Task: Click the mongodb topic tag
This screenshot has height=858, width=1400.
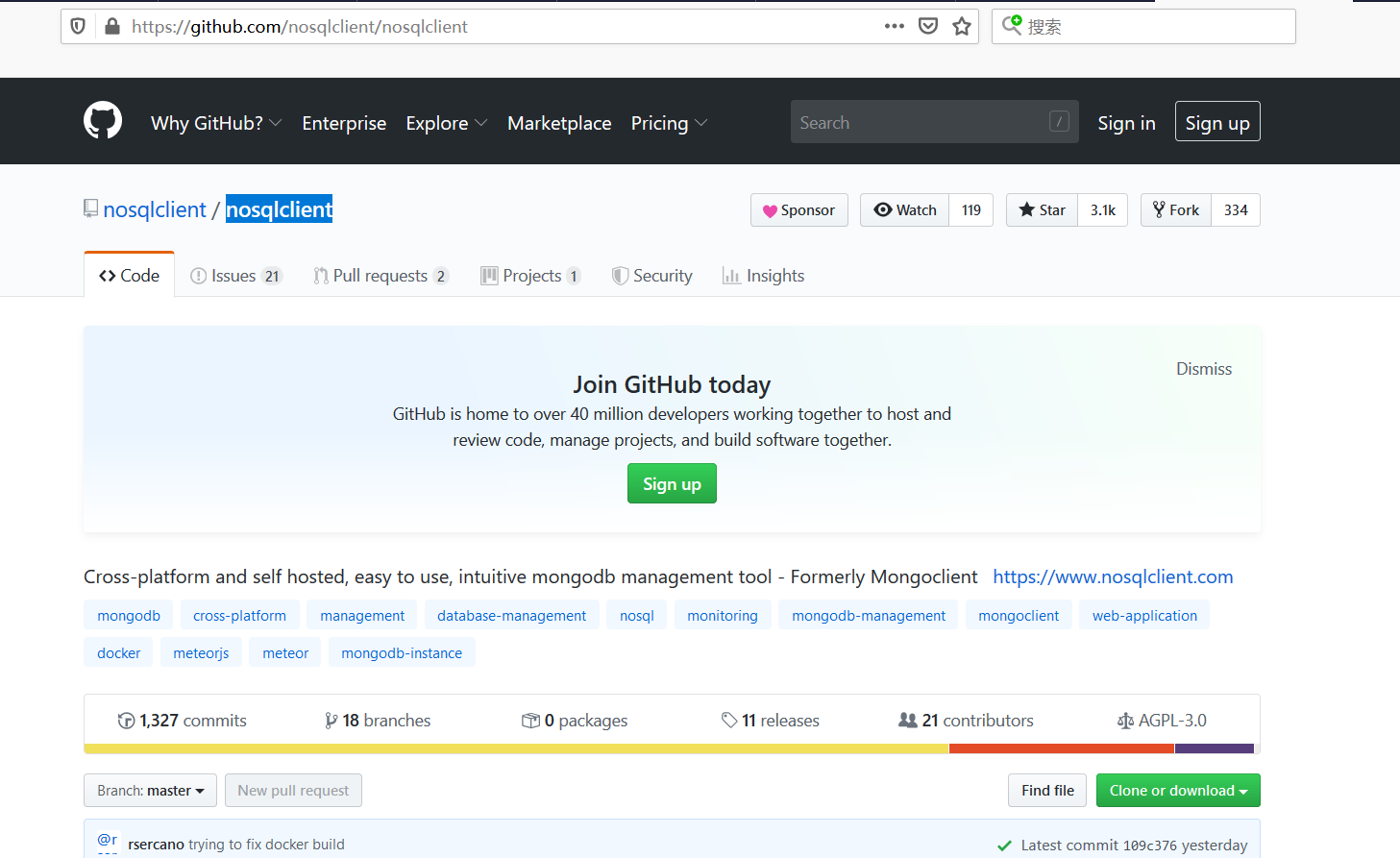Action: [129, 616]
